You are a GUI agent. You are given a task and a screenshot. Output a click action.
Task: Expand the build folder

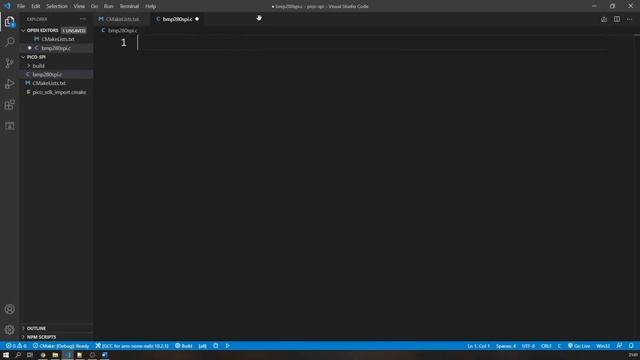coord(38,66)
